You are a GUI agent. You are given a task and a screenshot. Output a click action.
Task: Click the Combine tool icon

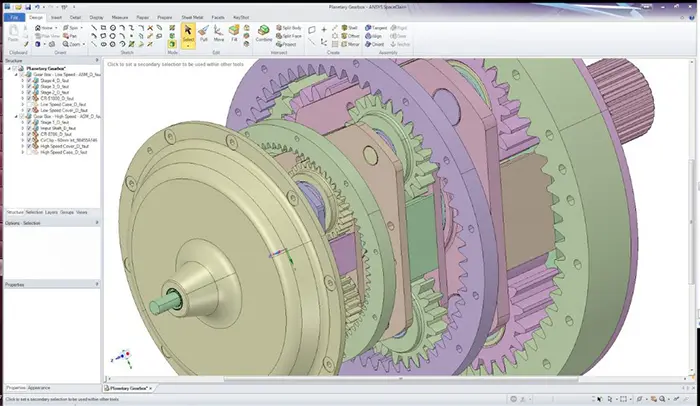click(263, 36)
